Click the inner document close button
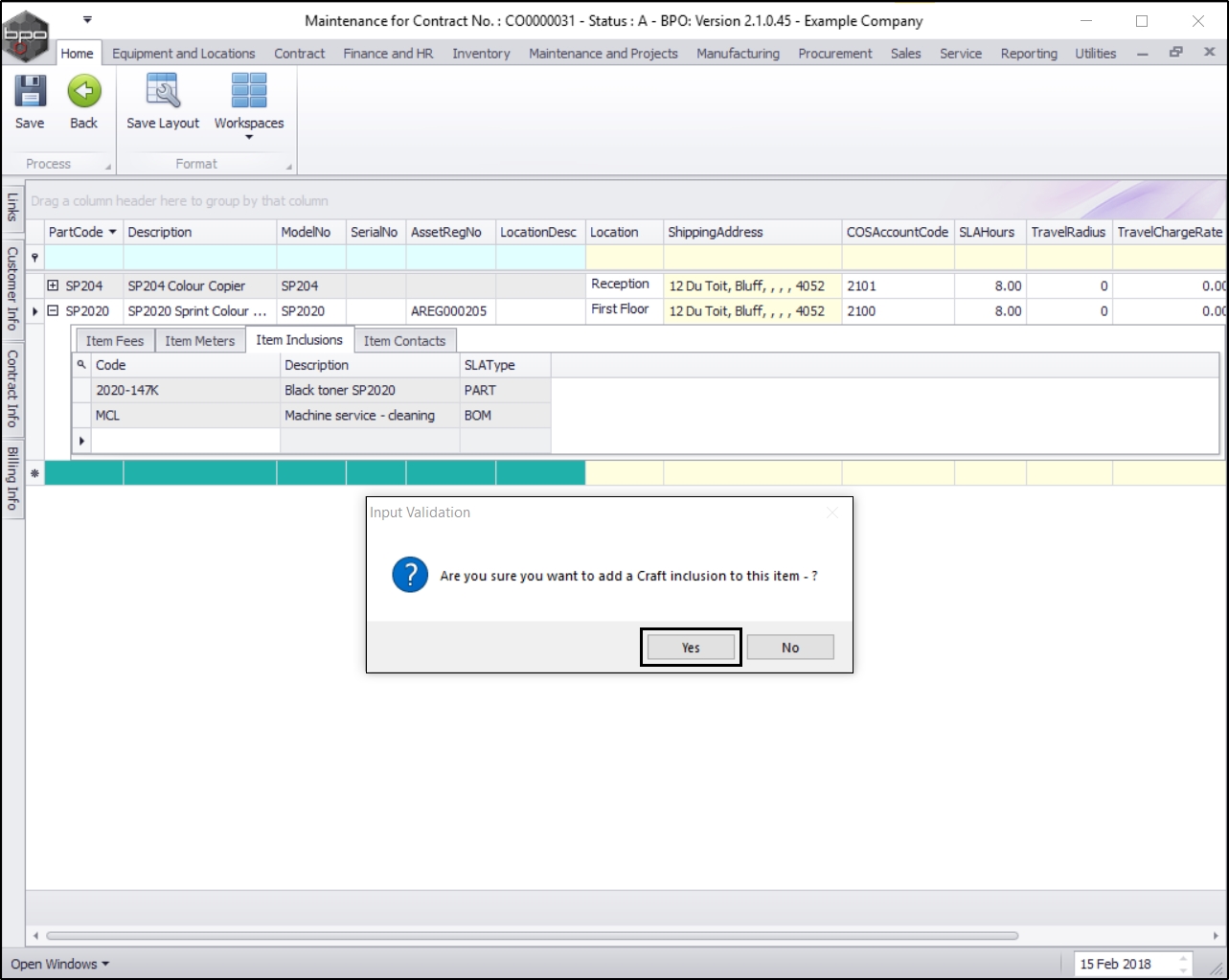Viewport: 1229px width, 980px height. click(x=1209, y=53)
